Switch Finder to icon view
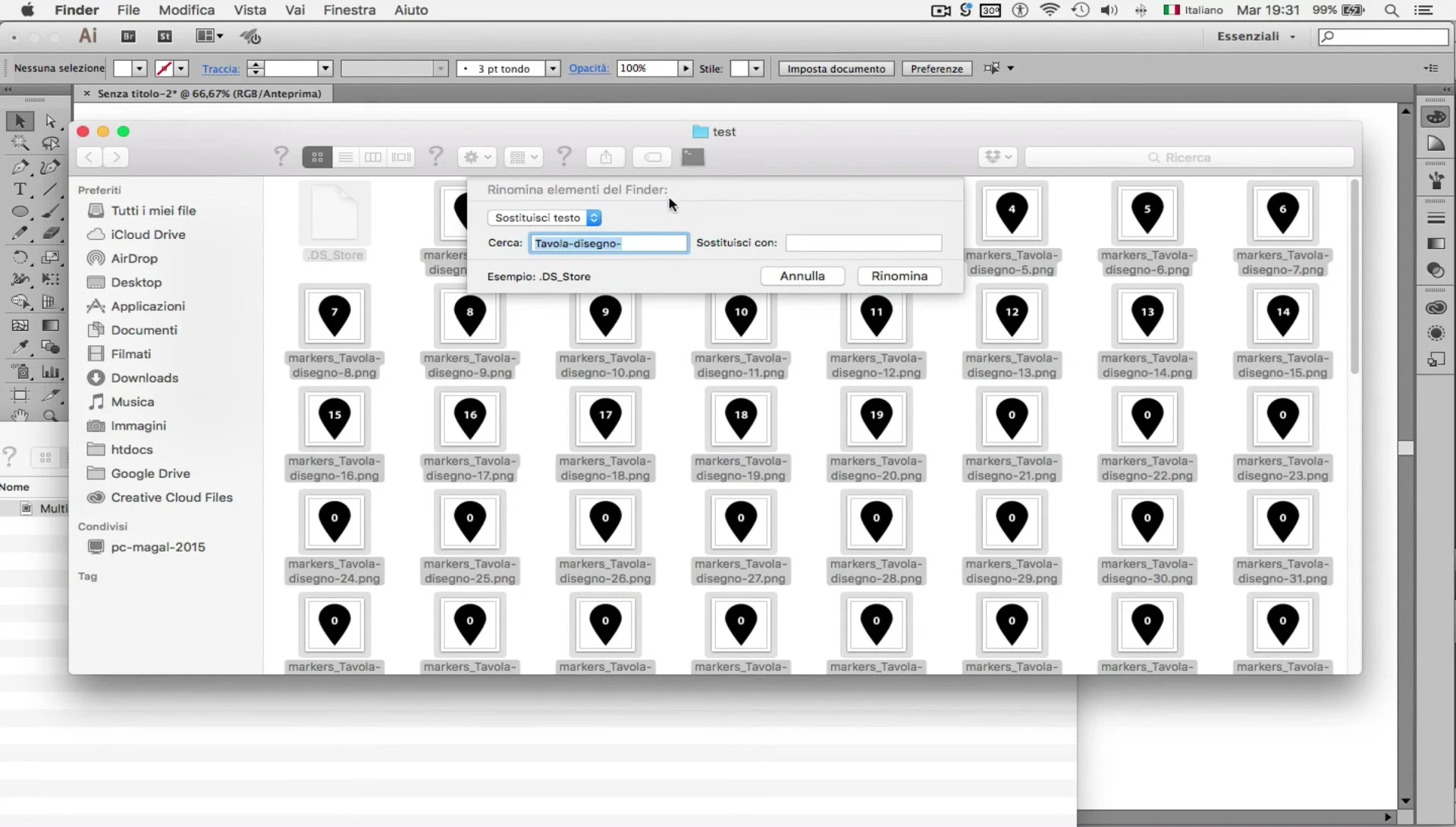Screen dimensions: 1456x827 coord(317,157)
